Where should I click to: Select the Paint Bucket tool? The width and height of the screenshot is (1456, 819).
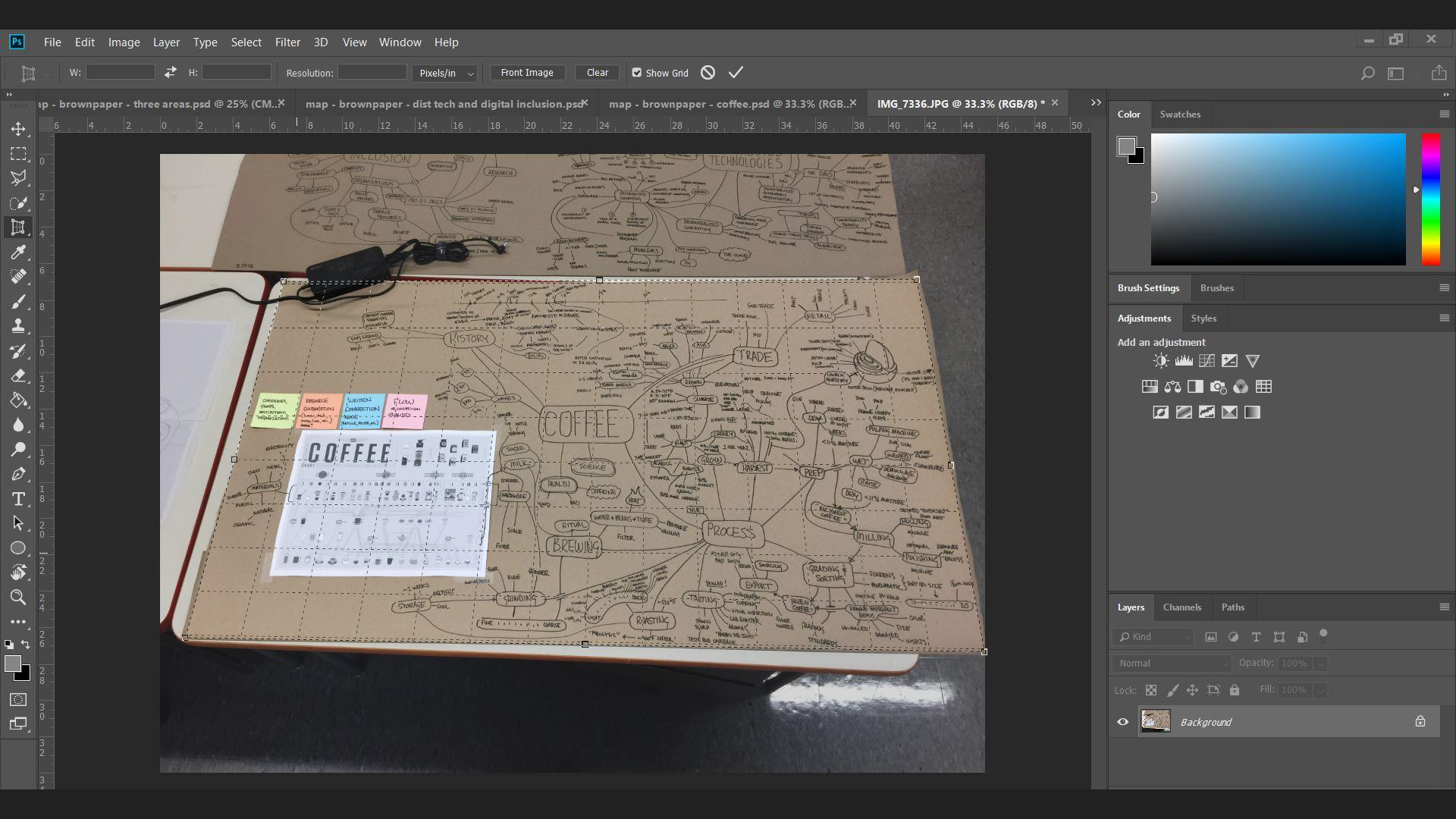(18, 400)
